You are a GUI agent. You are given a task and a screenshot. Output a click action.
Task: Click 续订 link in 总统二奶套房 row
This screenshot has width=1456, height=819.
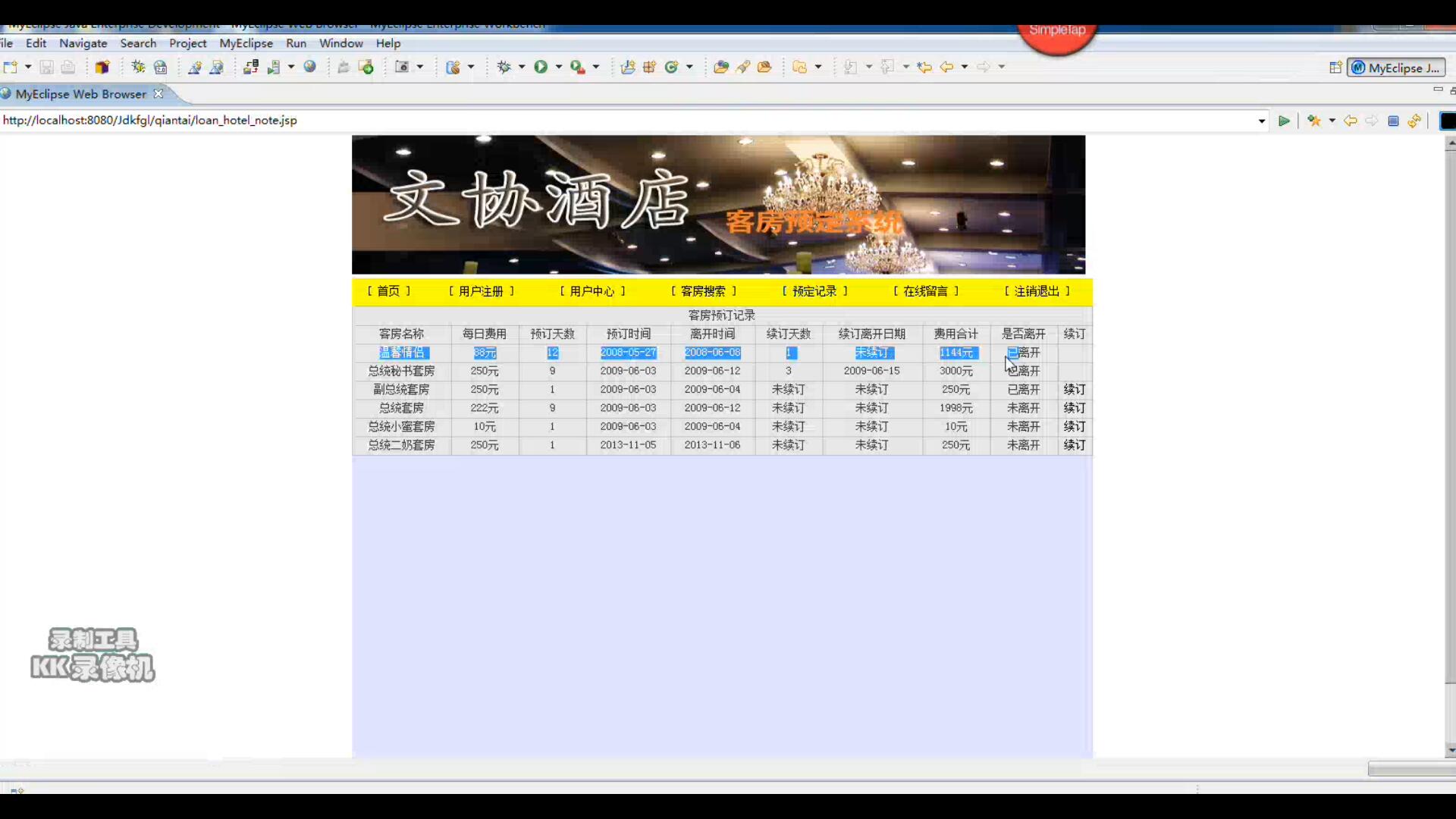pos(1075,445)
